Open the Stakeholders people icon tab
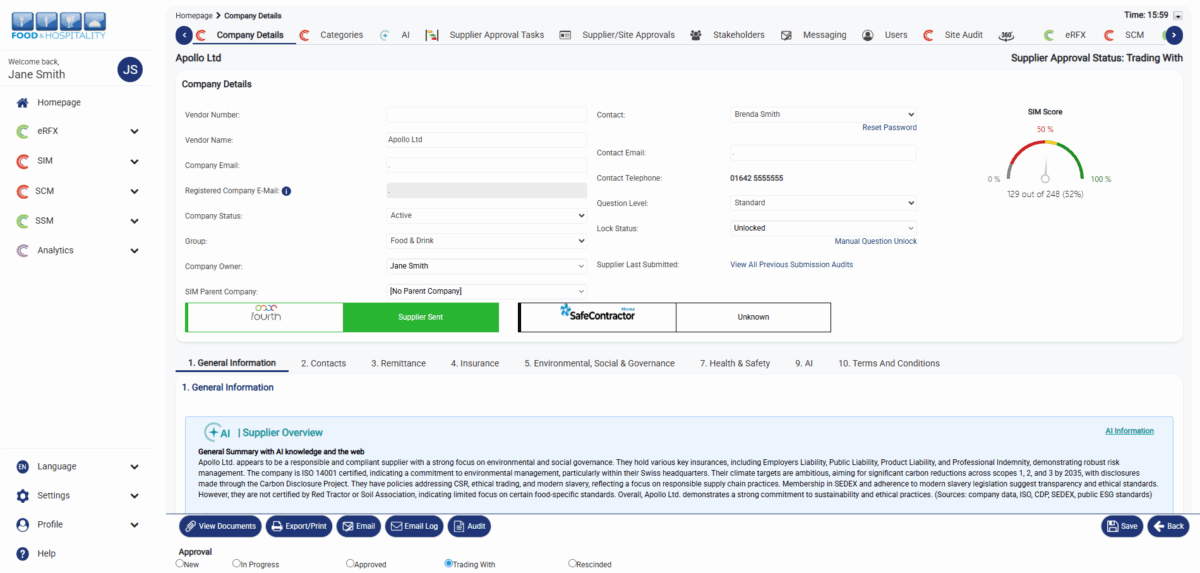The width and height of the screenshot is (1200, 573). pyautogui.click(x=696, y=35)
